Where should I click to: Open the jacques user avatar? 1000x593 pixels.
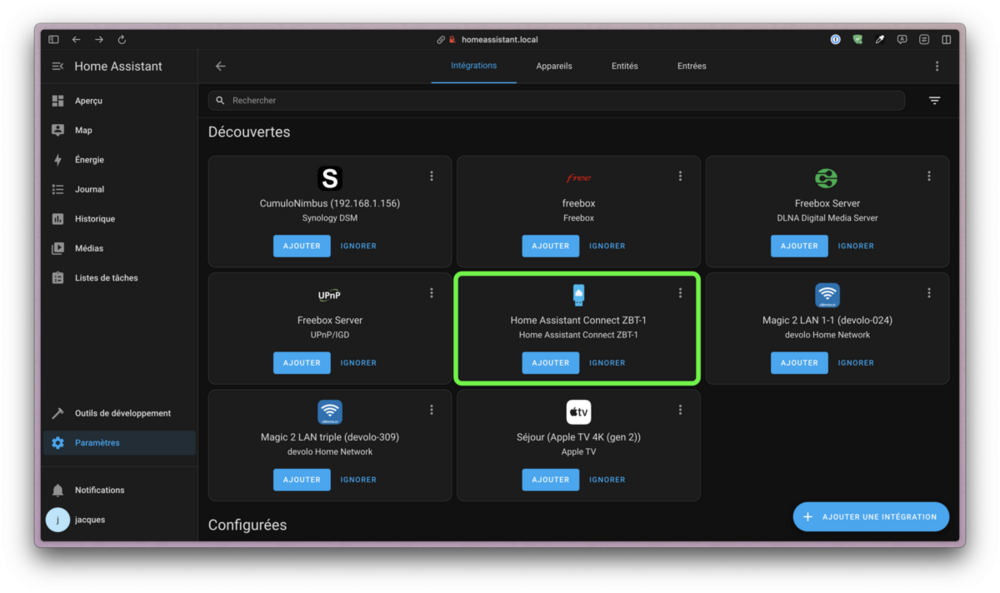coord(57,520)
